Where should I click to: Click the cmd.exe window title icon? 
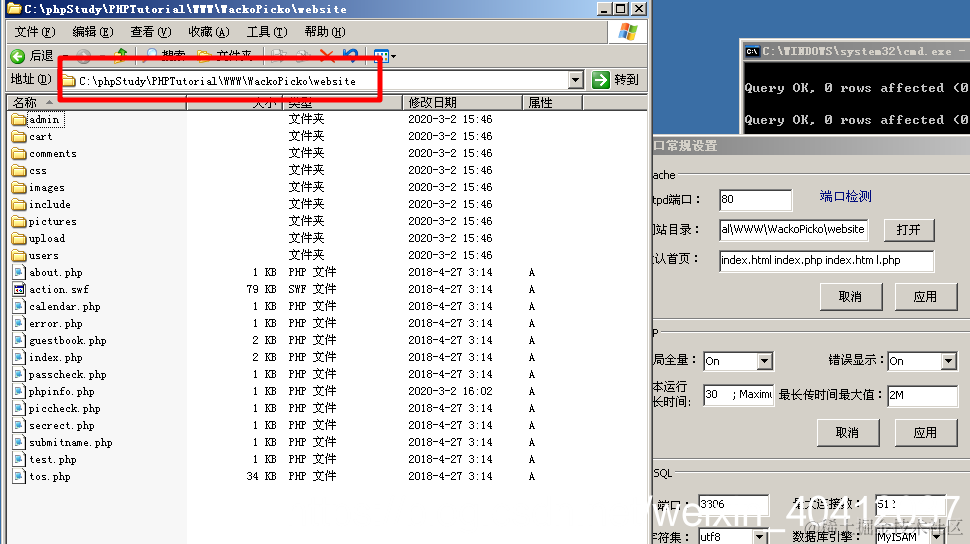click(752, 51)
